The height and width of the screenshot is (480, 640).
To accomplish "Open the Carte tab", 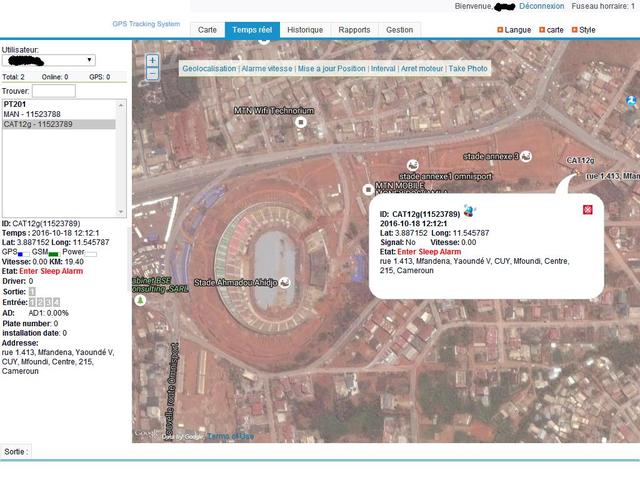I will click(x=207, y=30).
